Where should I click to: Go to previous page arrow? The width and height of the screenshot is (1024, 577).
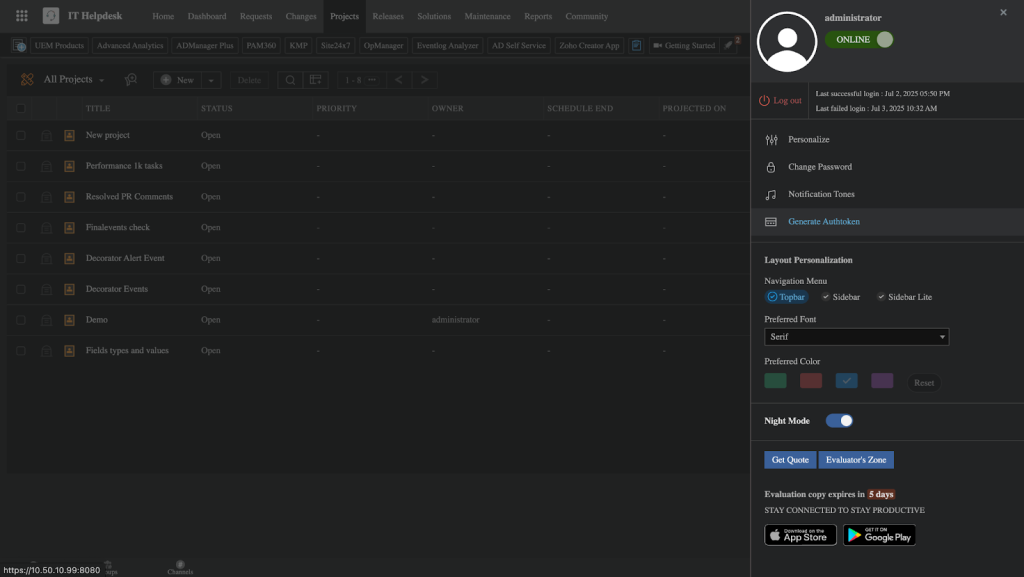(x=399, y=80)
